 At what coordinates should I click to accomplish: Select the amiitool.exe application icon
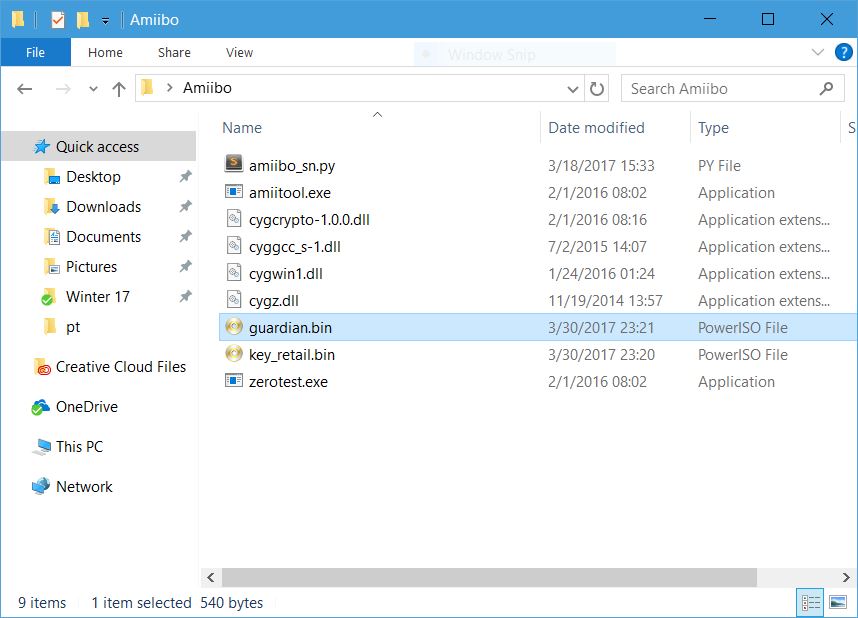(234, 192)
